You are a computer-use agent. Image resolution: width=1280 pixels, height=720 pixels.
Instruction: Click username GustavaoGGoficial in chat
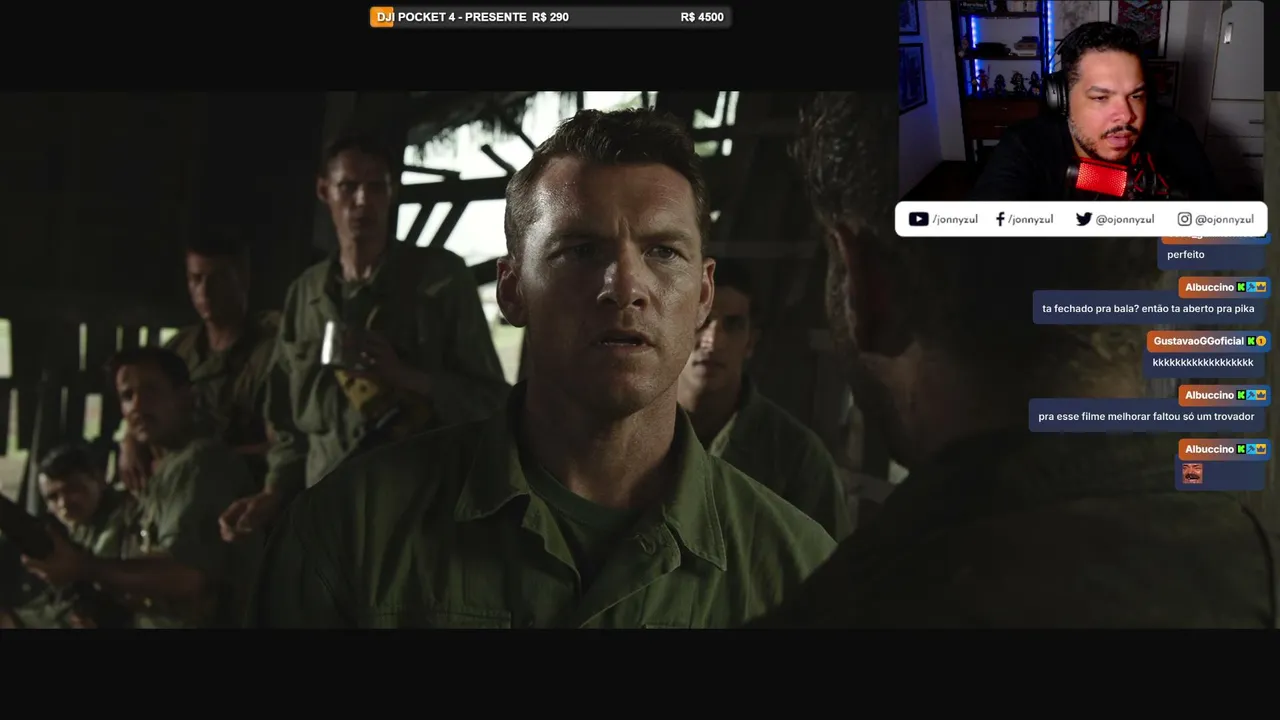pyautogui.click(x=1198, y=341)
